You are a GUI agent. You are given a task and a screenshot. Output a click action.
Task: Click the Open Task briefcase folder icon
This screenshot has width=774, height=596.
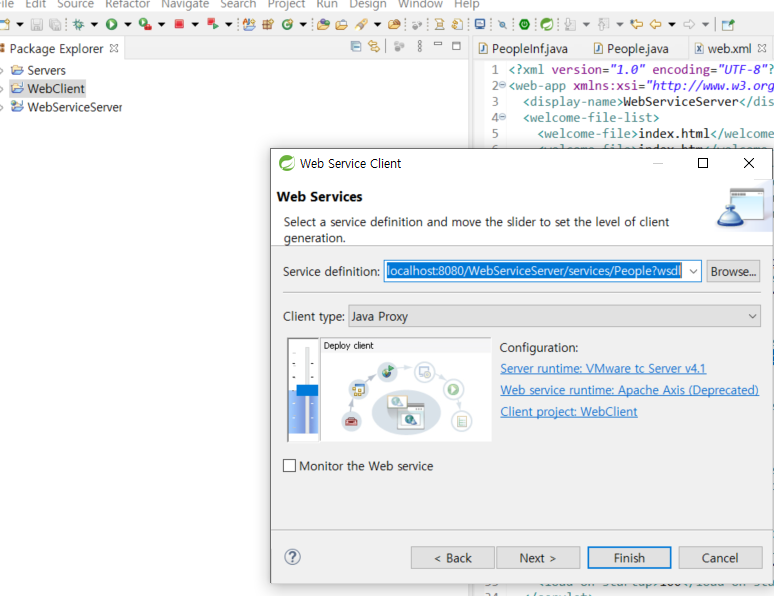342,24
